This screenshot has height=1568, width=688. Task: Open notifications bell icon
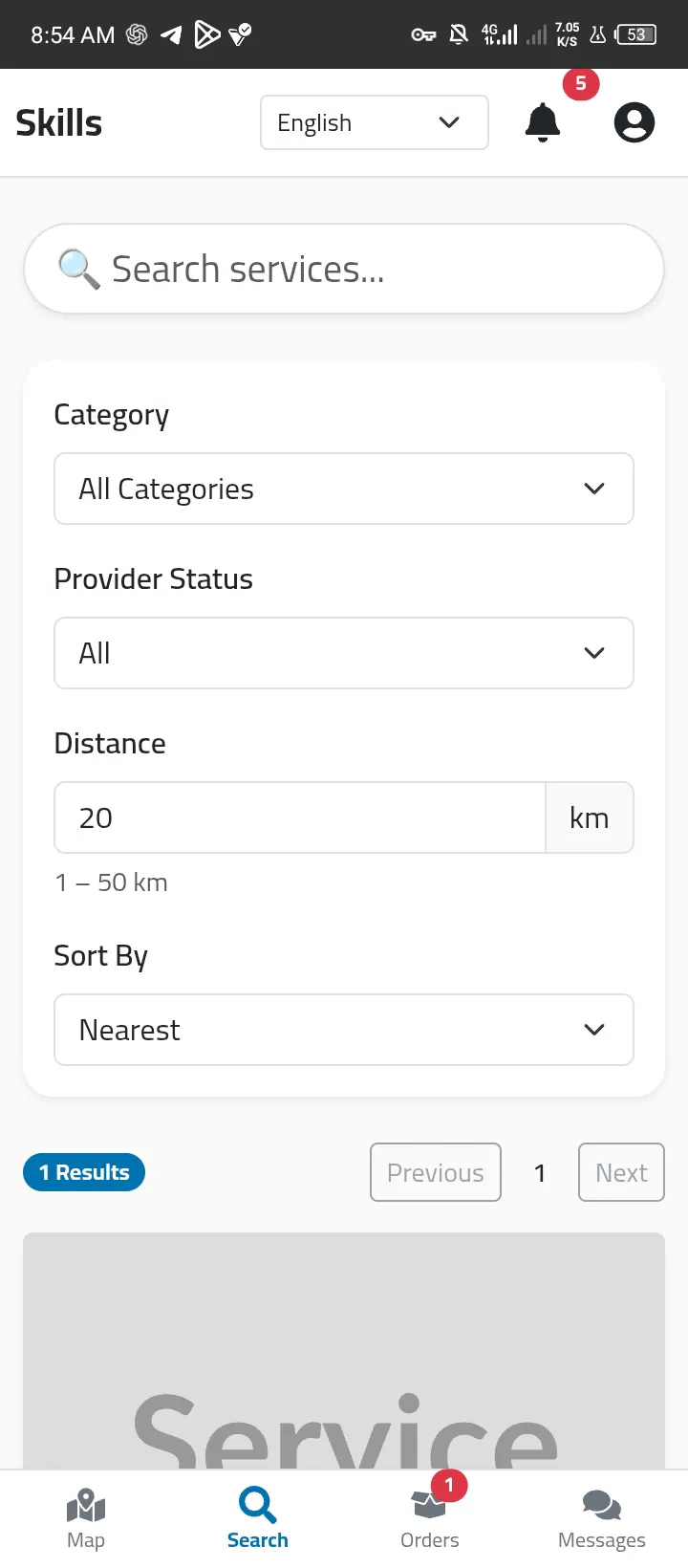543,122
